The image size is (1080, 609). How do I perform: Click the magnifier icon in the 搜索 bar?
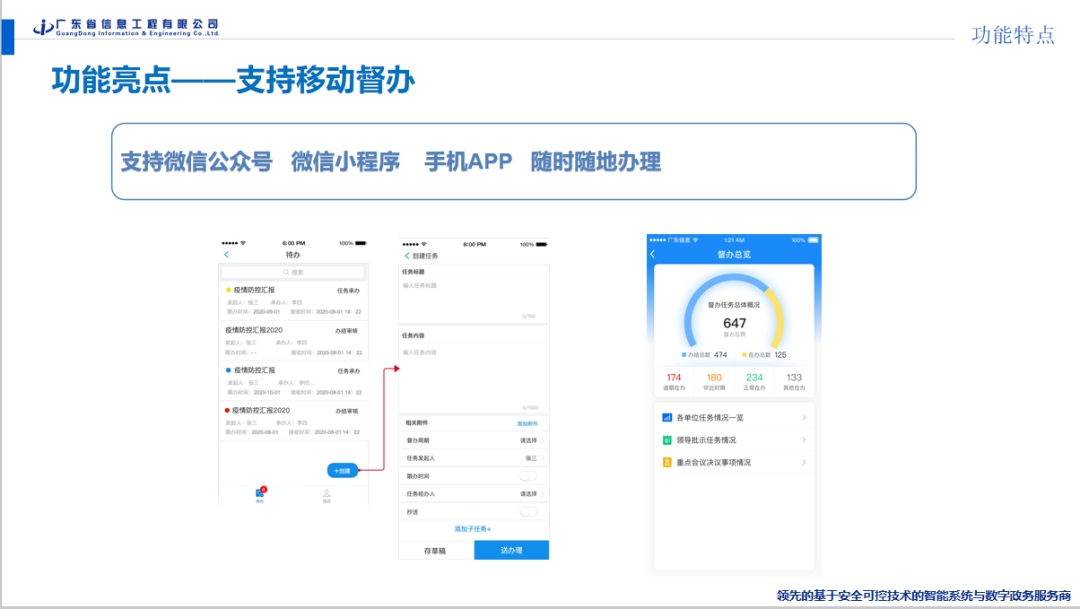286,272
